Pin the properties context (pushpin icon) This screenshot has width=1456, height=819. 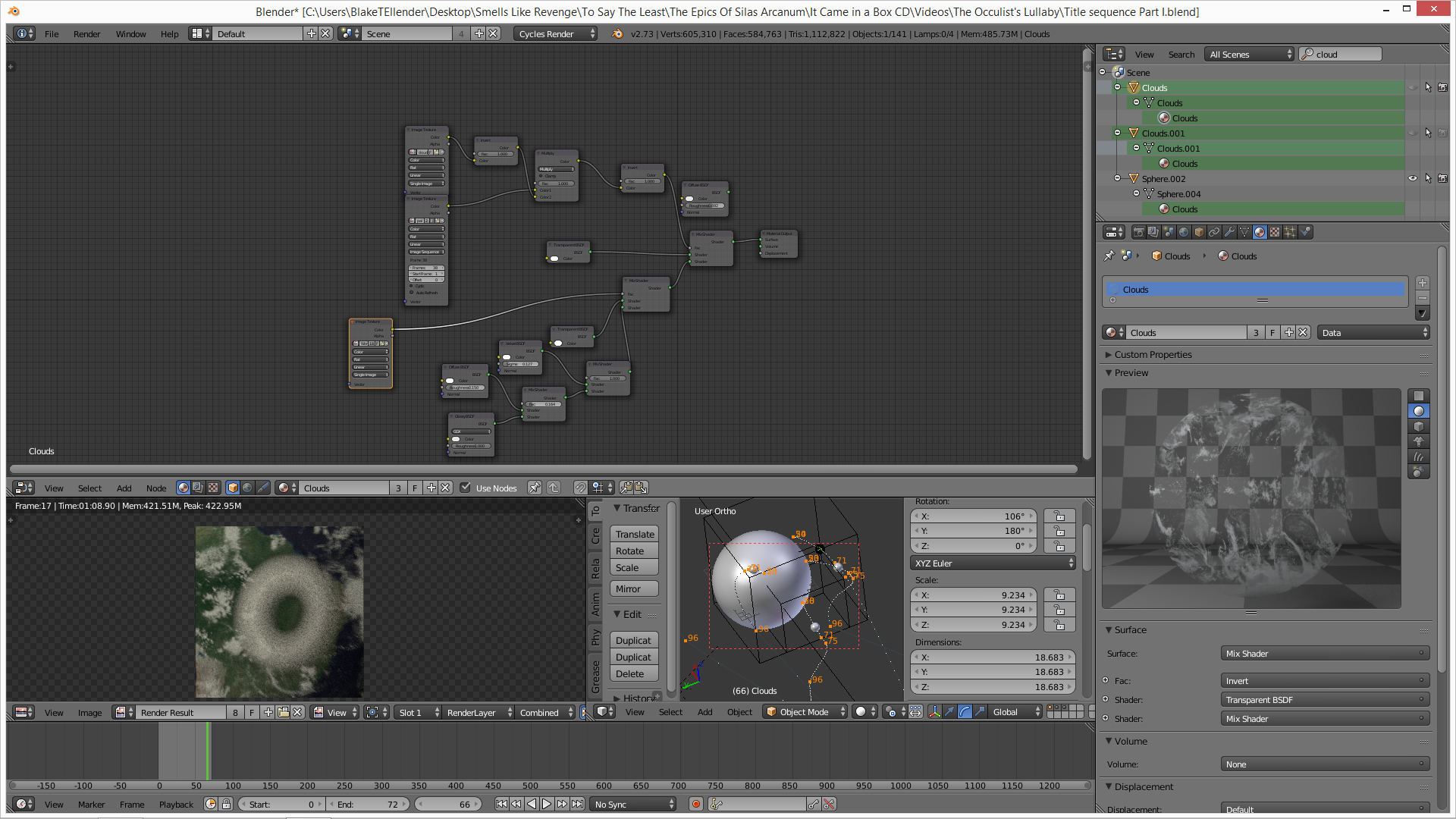[1109, 256]
